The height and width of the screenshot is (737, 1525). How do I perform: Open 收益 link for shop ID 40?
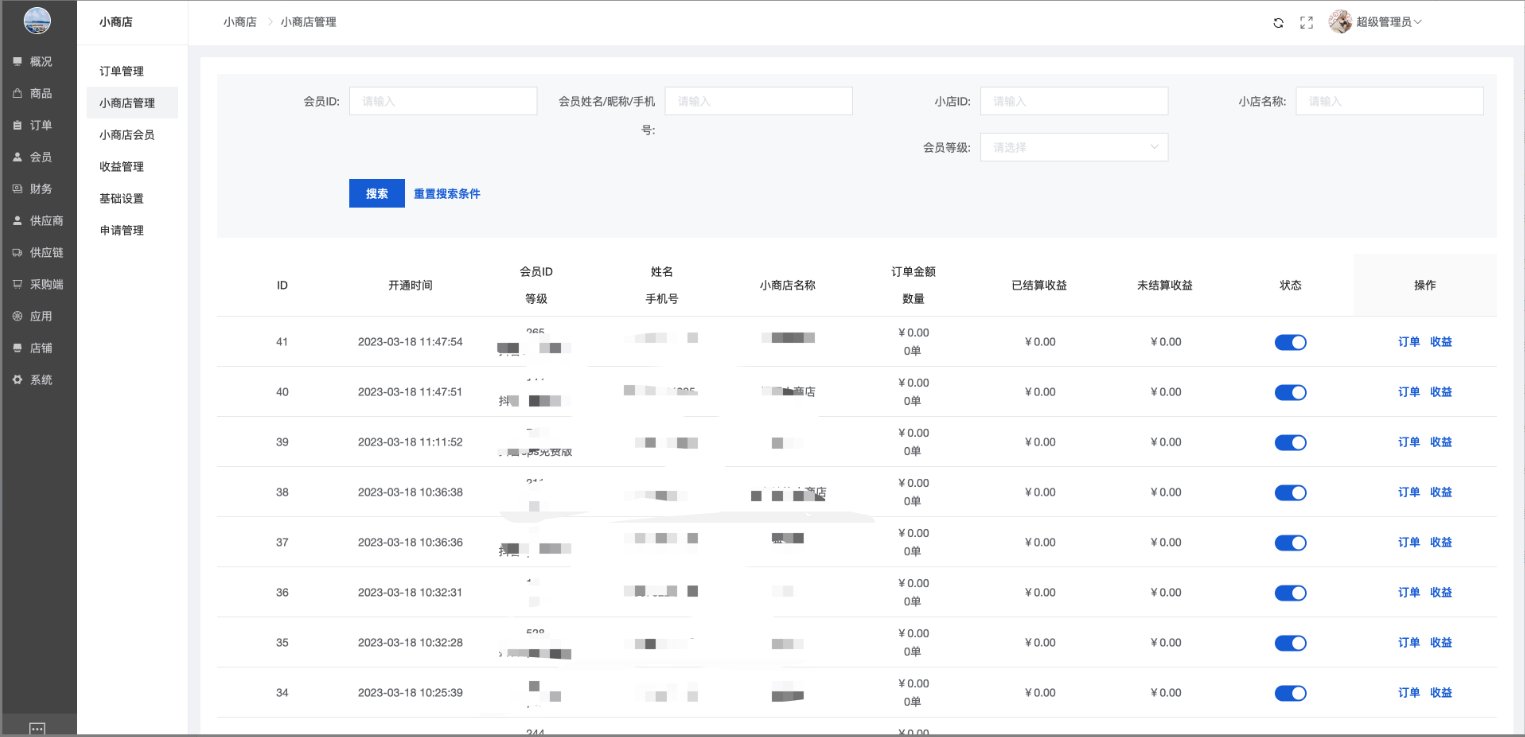[1441, 392]
